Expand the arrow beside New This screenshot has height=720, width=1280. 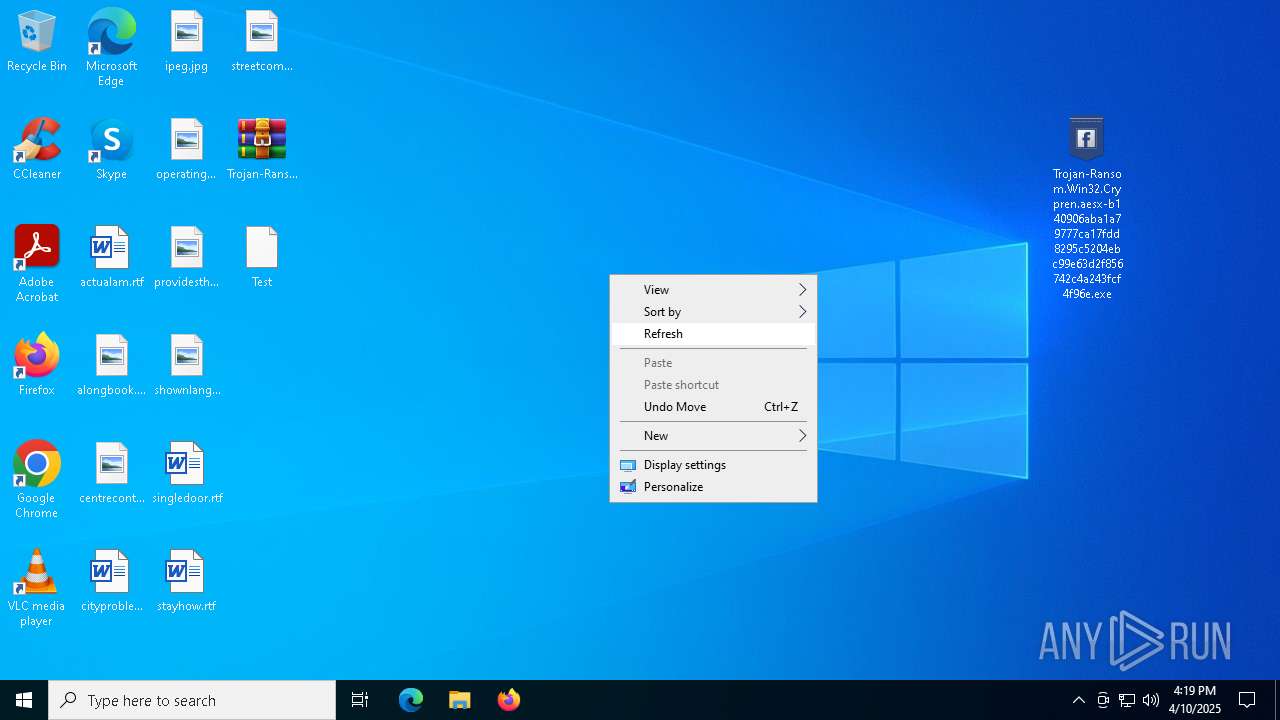tap(802, 436)
